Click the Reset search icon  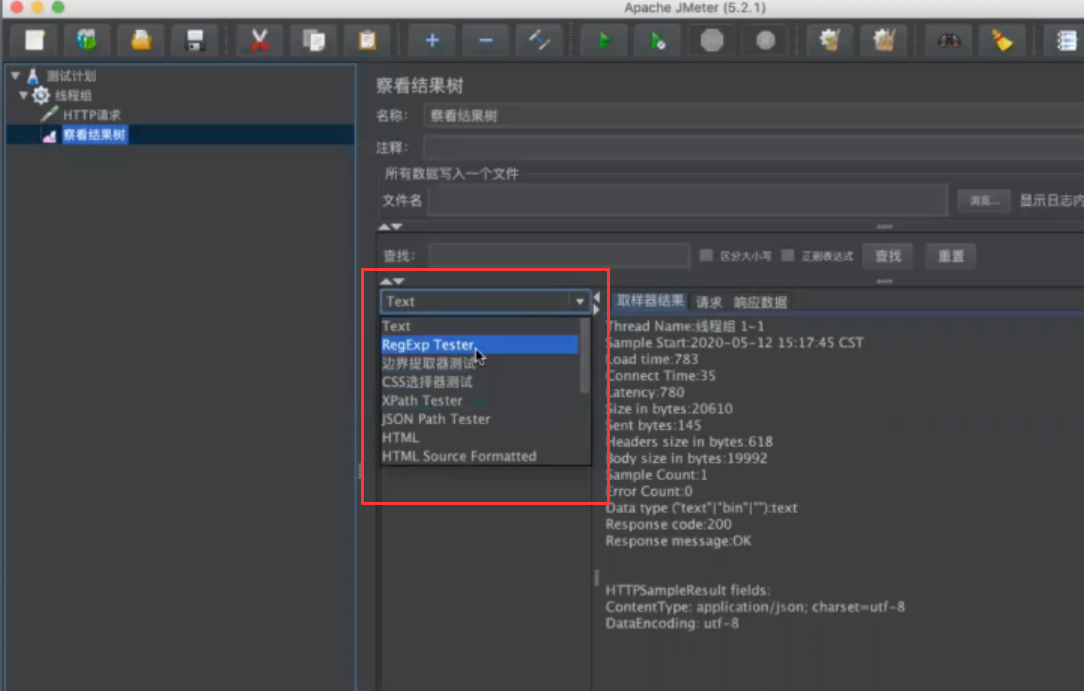point(1002,40)
